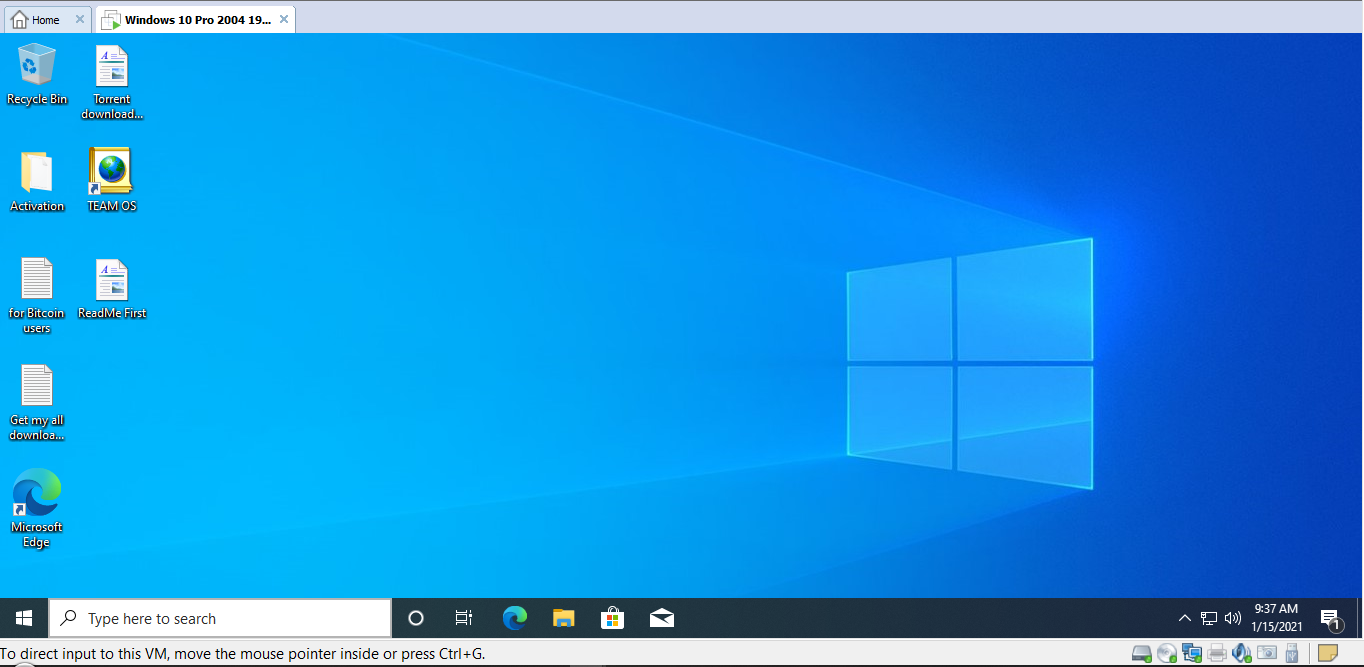Close the Windows 10 Pro 2004 tab
The width and height of the screenshot is (1364, 667).
click(x=284, y=19)
